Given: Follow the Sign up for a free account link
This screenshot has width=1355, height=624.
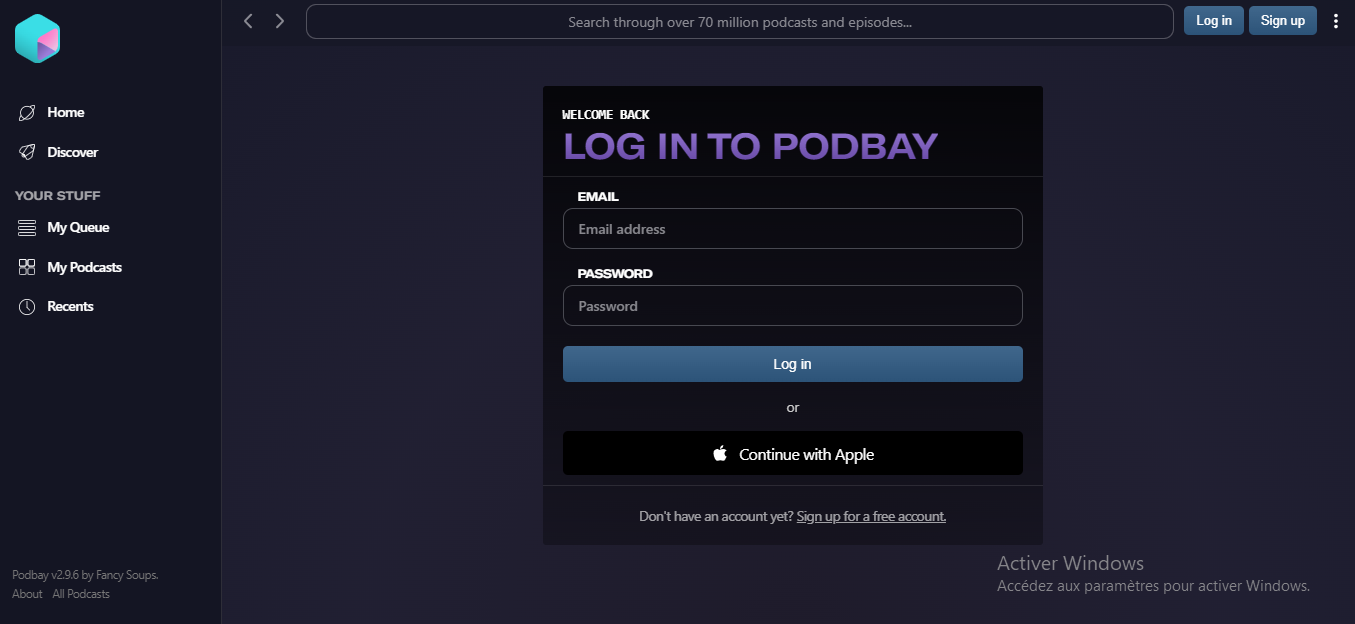Looking at the screenshot, I should coord(871,517).
